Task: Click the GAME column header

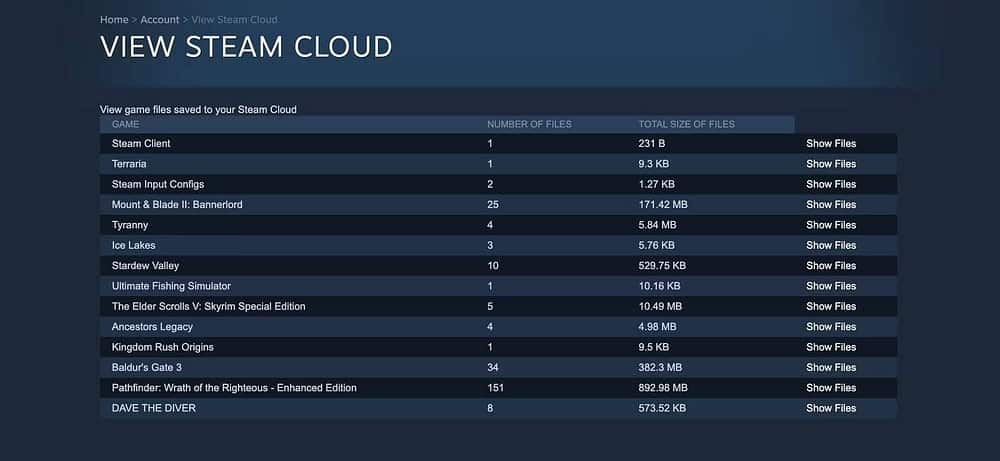Action: 126,124
